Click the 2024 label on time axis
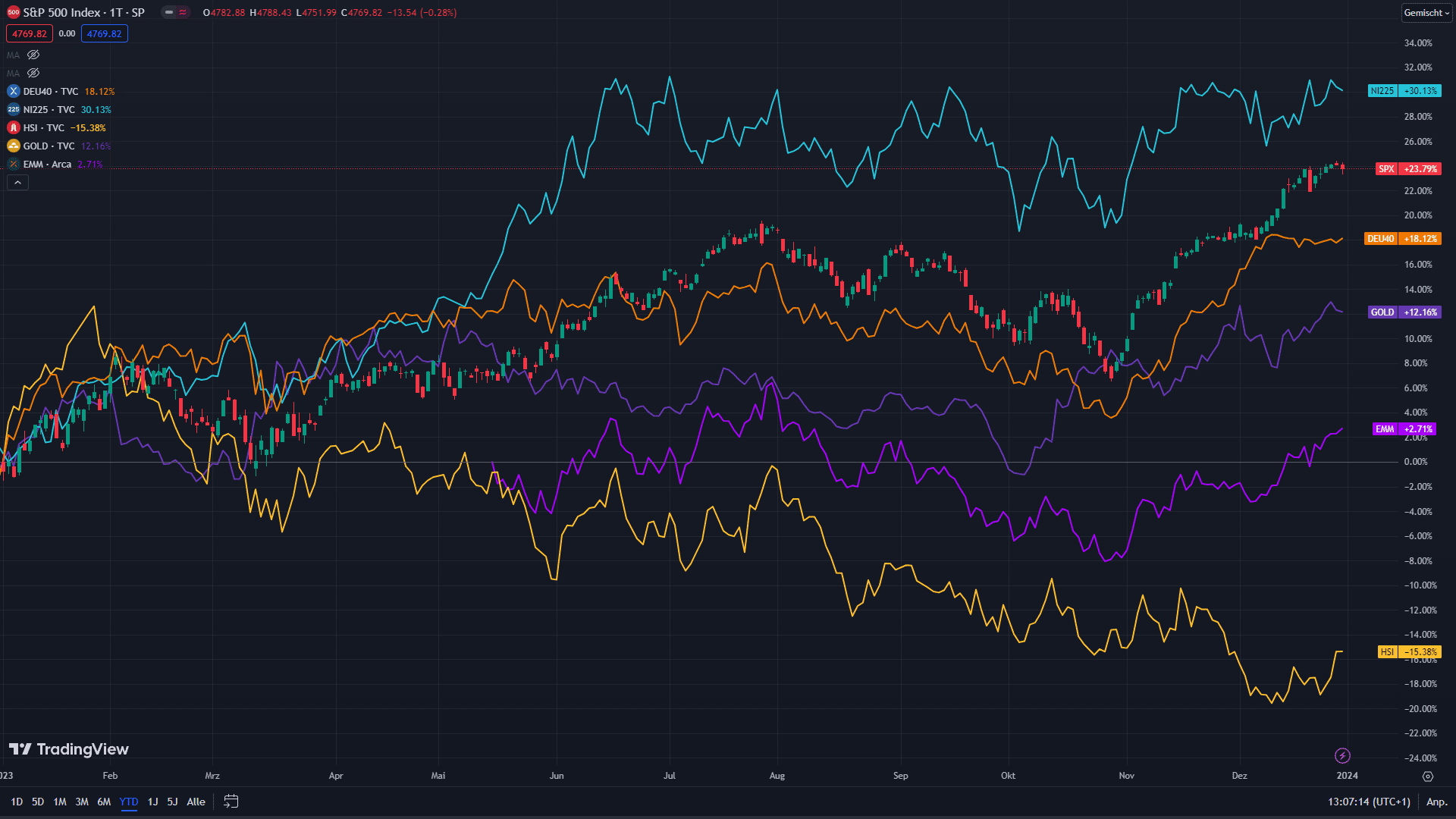Viewport: 1456px width, 819px height. (x=1347, y=776)
